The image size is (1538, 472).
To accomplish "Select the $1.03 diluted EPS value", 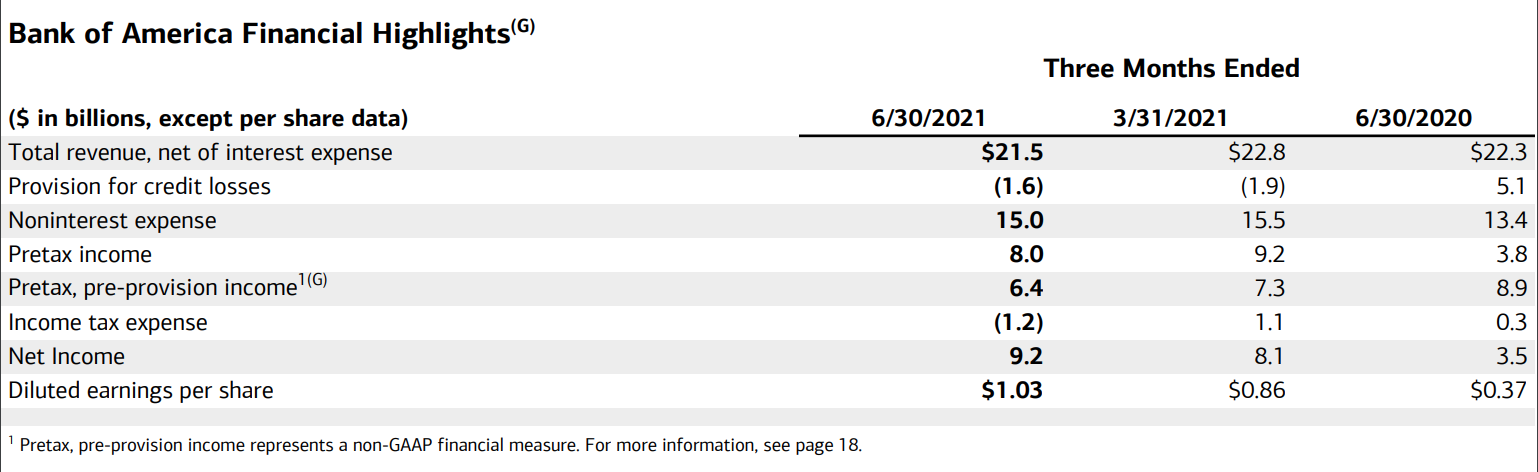I will tap(1012, 390).
